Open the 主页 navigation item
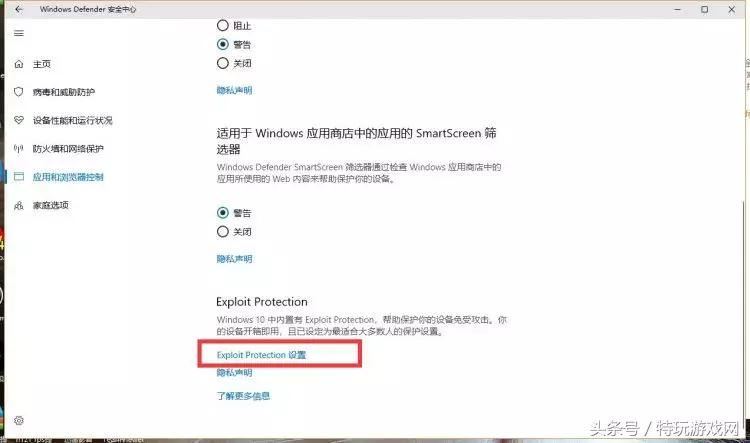This screenshot has width=750, height=443. [42, 64]
